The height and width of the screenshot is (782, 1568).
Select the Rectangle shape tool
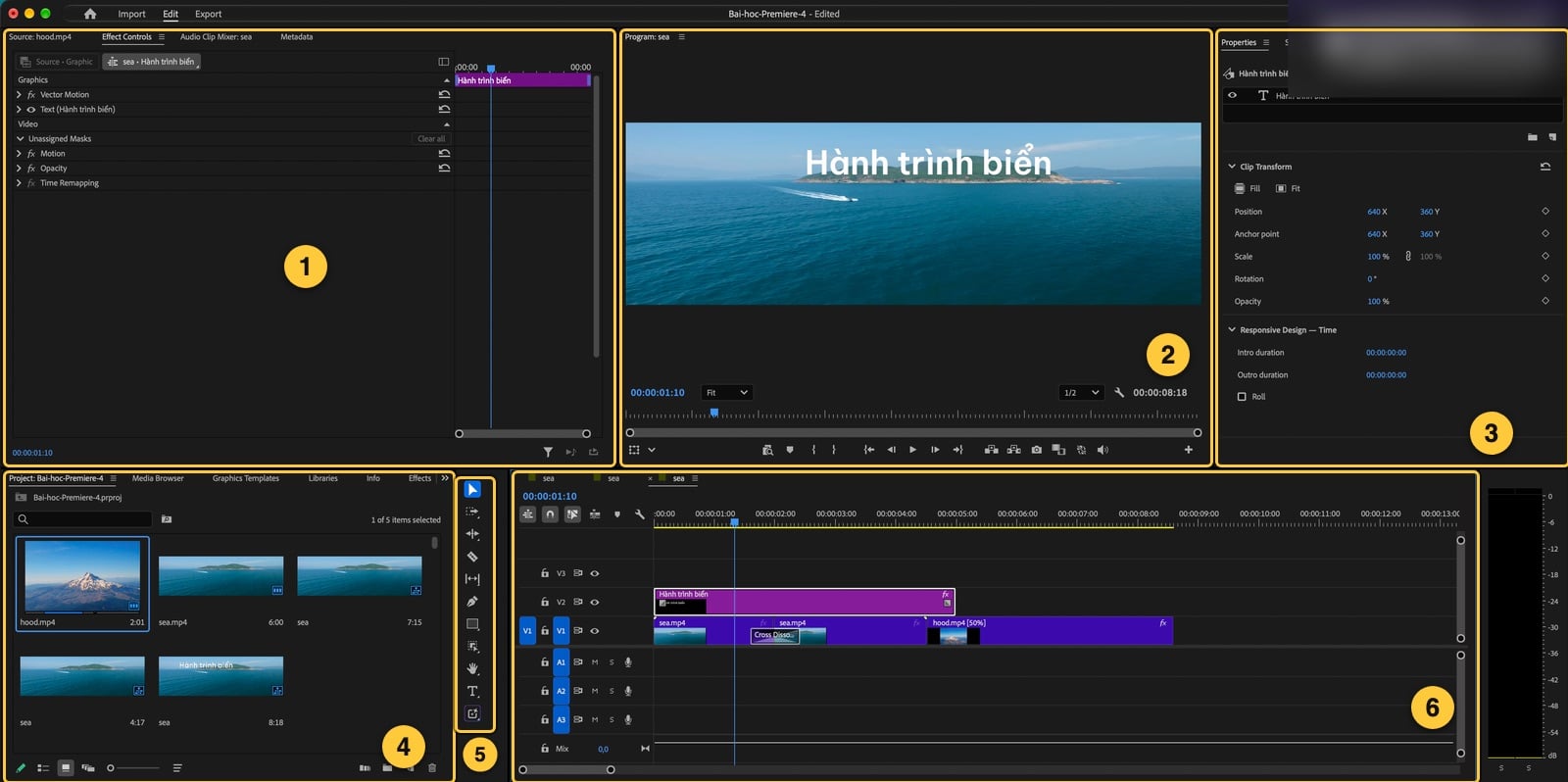472,624
